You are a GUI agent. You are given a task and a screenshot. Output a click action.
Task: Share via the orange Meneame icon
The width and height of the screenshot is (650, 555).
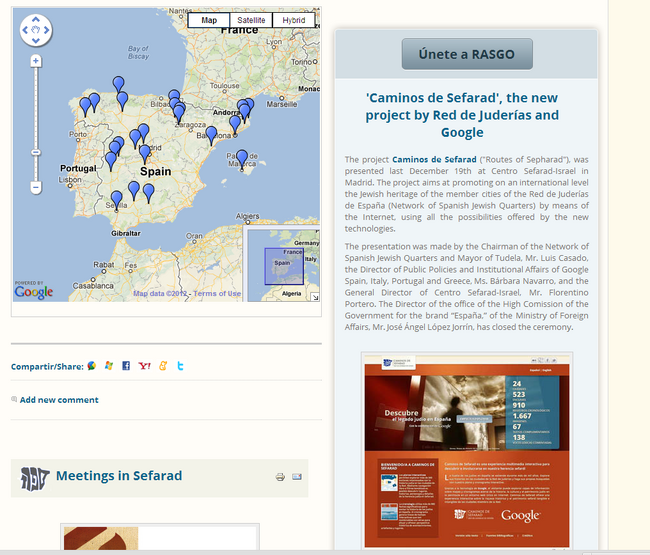[x=163, y=366]
